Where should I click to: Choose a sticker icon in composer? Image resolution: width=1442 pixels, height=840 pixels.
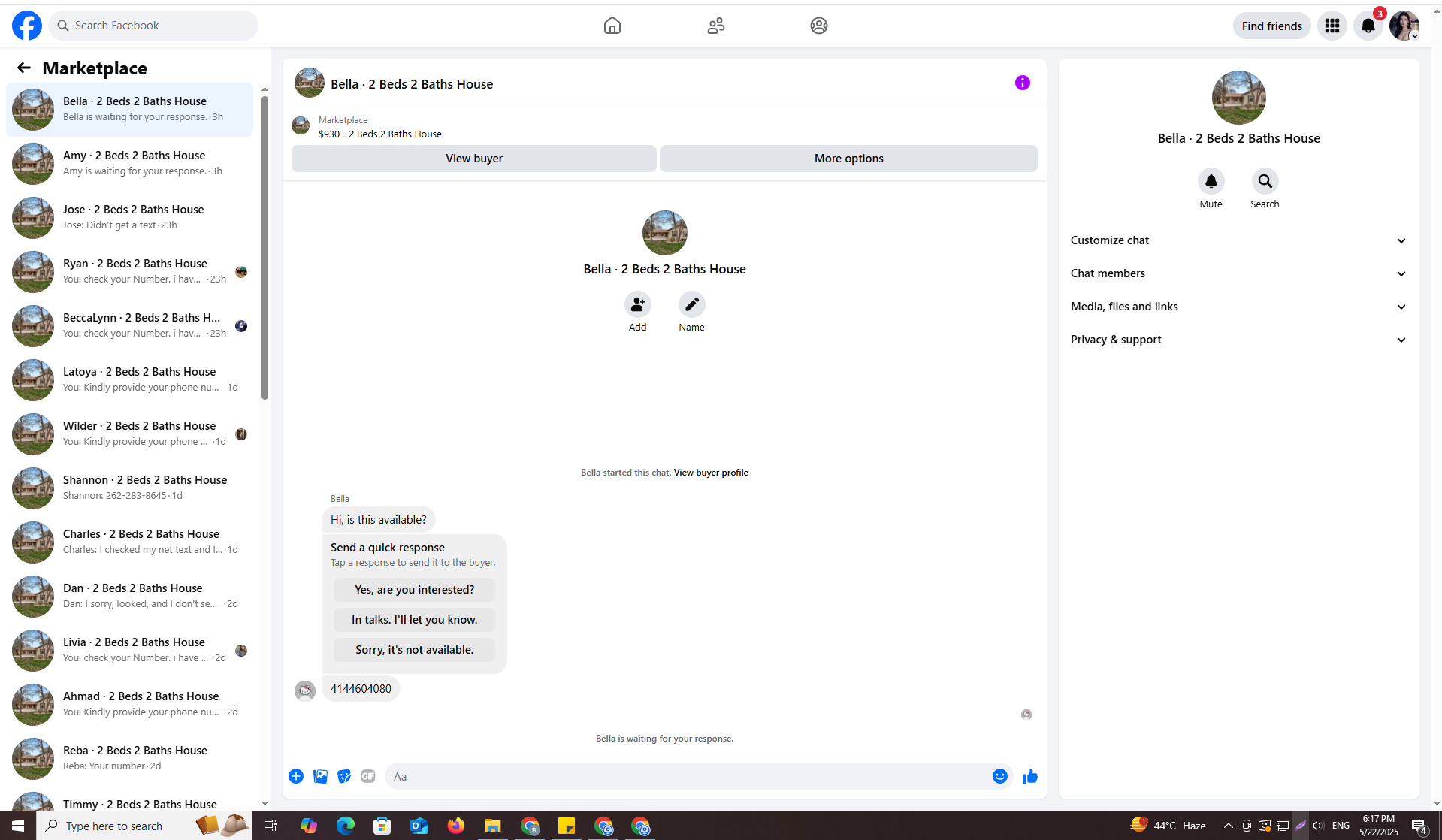(344, 776)
